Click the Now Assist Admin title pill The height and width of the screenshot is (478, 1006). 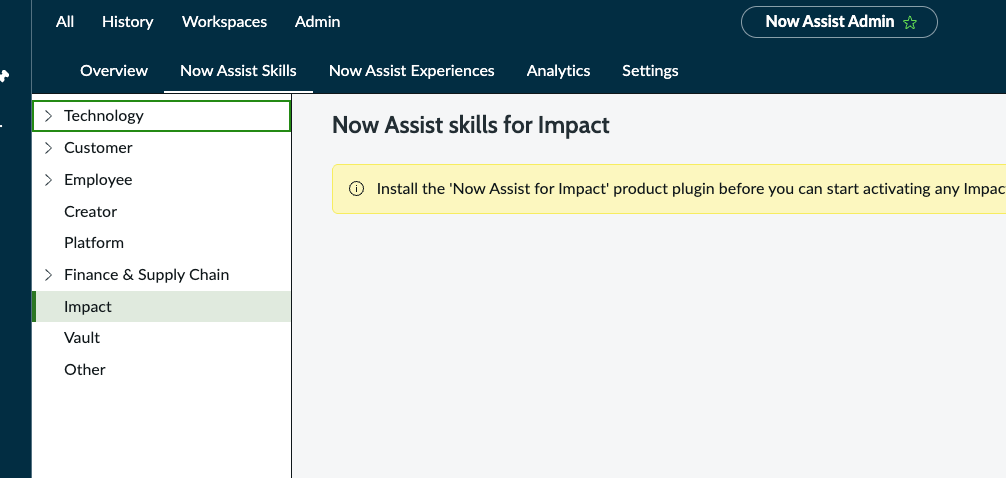[x=839, y=22]
